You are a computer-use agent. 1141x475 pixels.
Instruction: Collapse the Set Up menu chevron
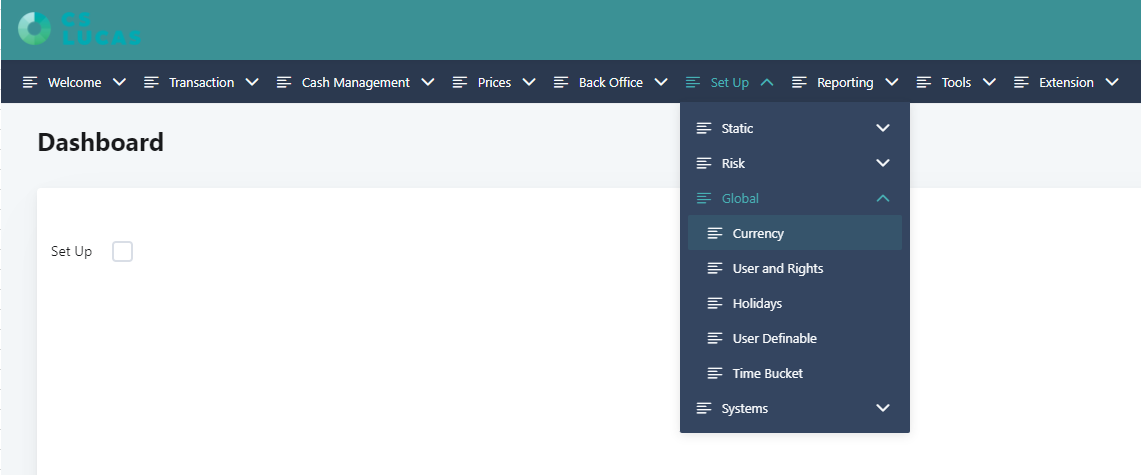767,83
